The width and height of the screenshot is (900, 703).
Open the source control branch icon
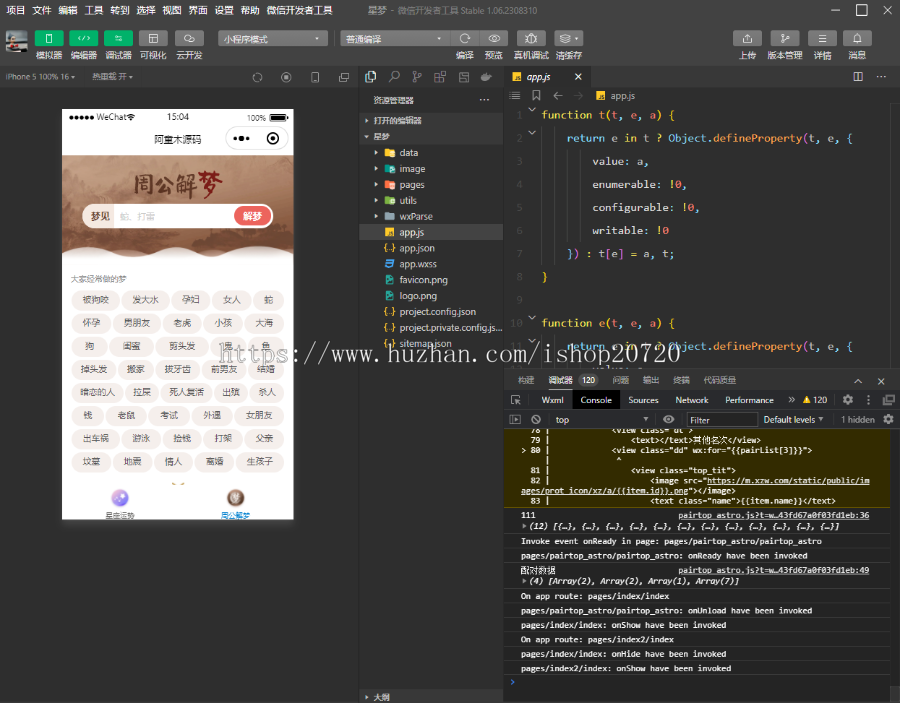(x=417, y=77)
